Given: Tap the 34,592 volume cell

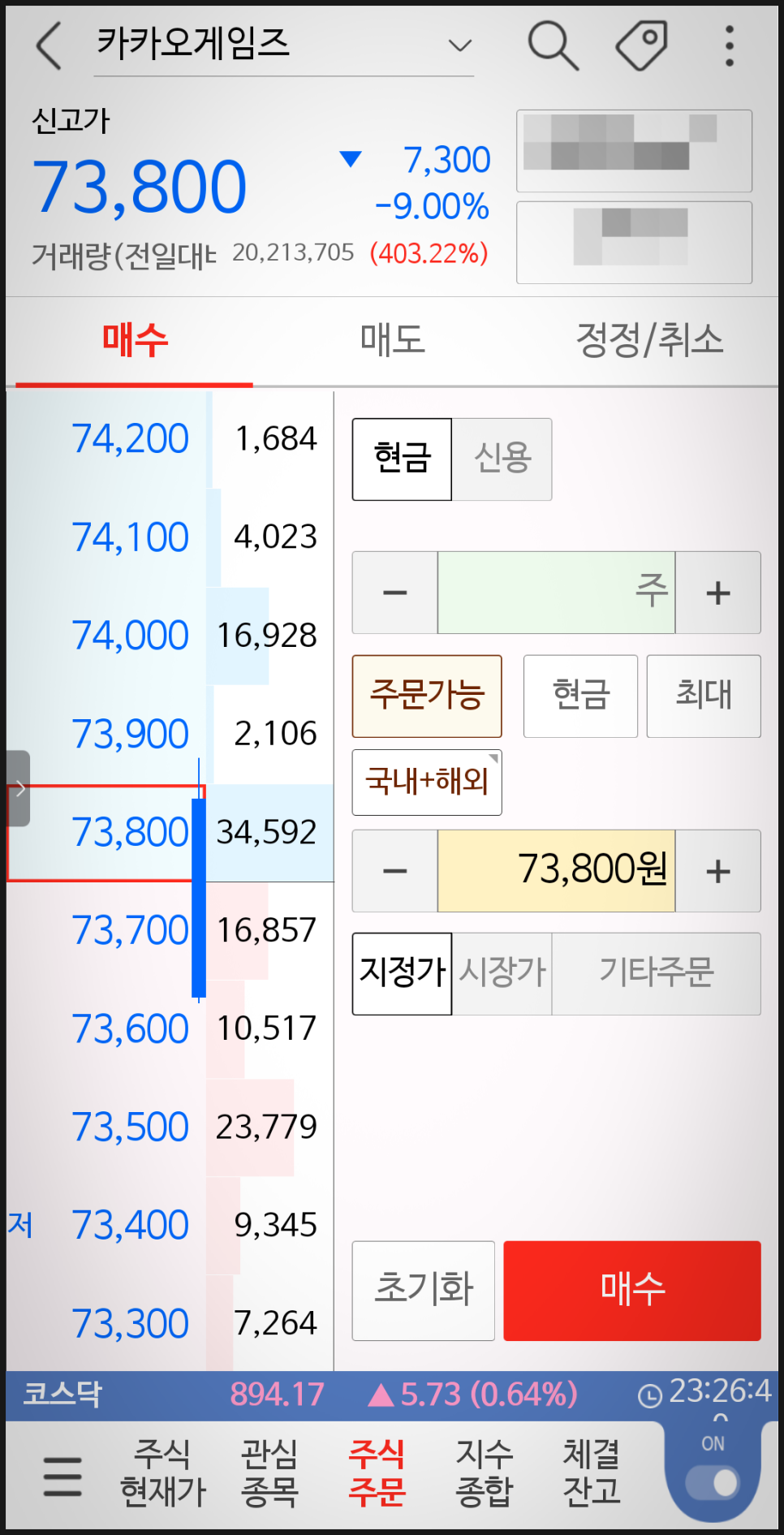Looking at the screenshot, I should coord(269,833).
